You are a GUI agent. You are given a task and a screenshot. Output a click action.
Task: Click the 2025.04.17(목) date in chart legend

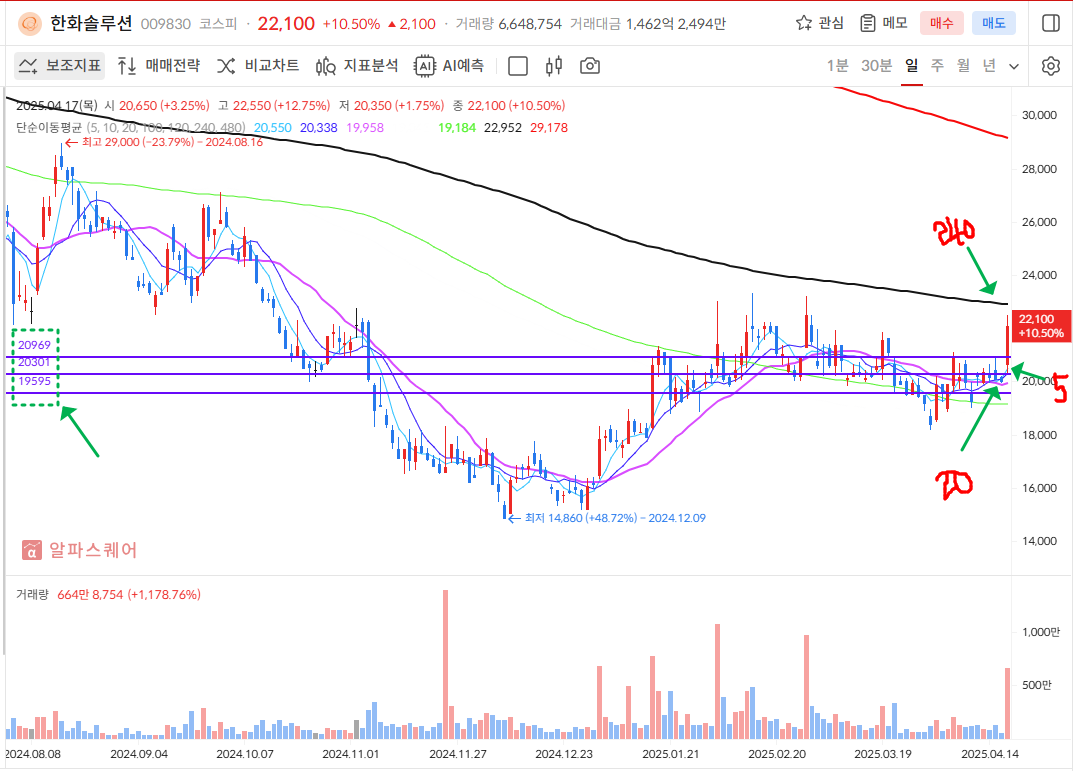click(x=57, y=105)
